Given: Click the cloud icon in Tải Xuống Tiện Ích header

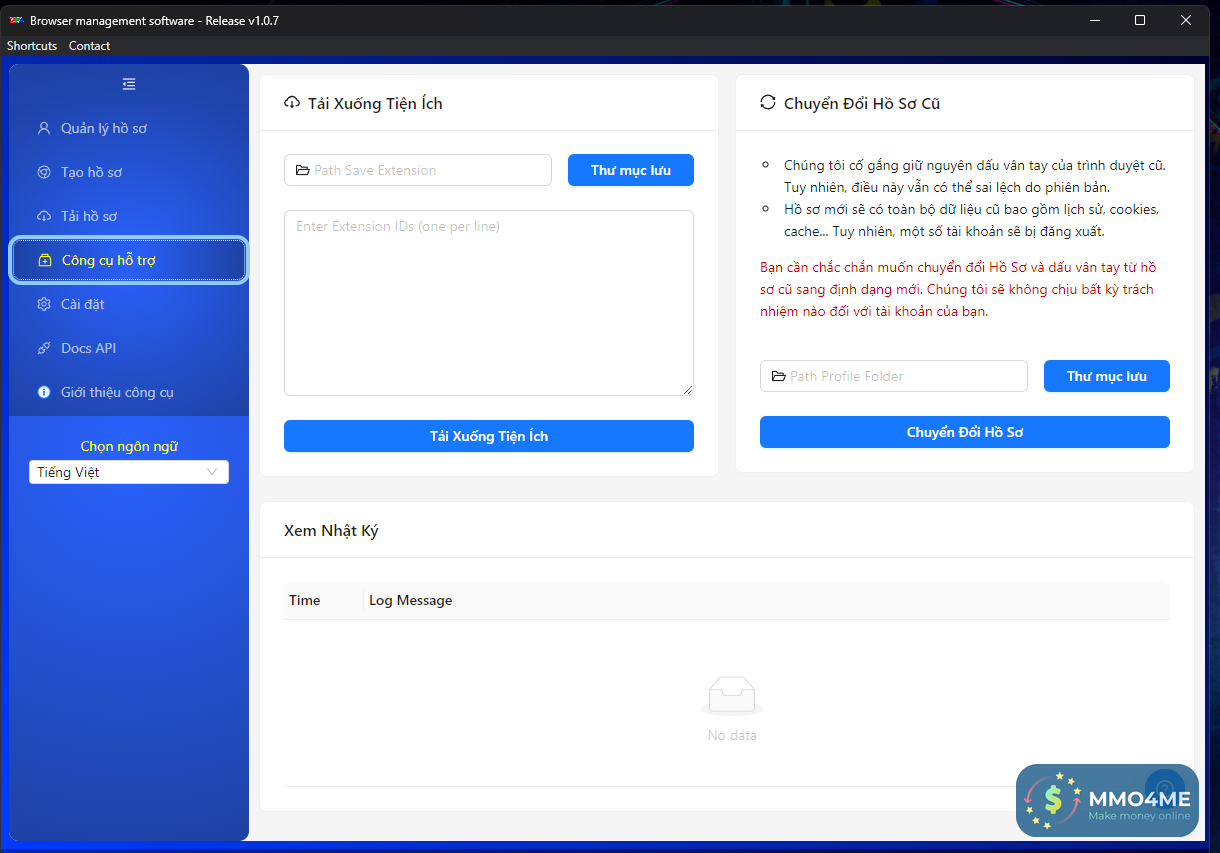Looking at the screenshot, I should (292, 103).
